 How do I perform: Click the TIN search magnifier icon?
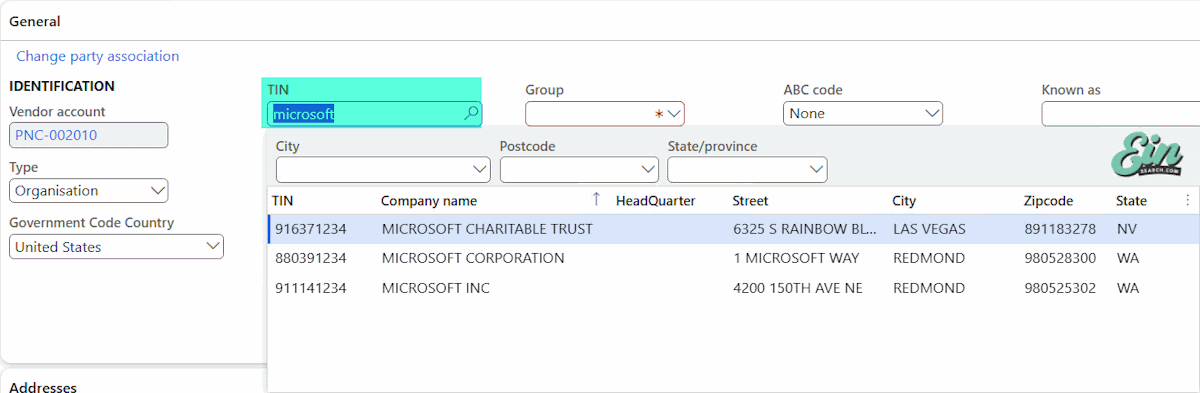471,114
